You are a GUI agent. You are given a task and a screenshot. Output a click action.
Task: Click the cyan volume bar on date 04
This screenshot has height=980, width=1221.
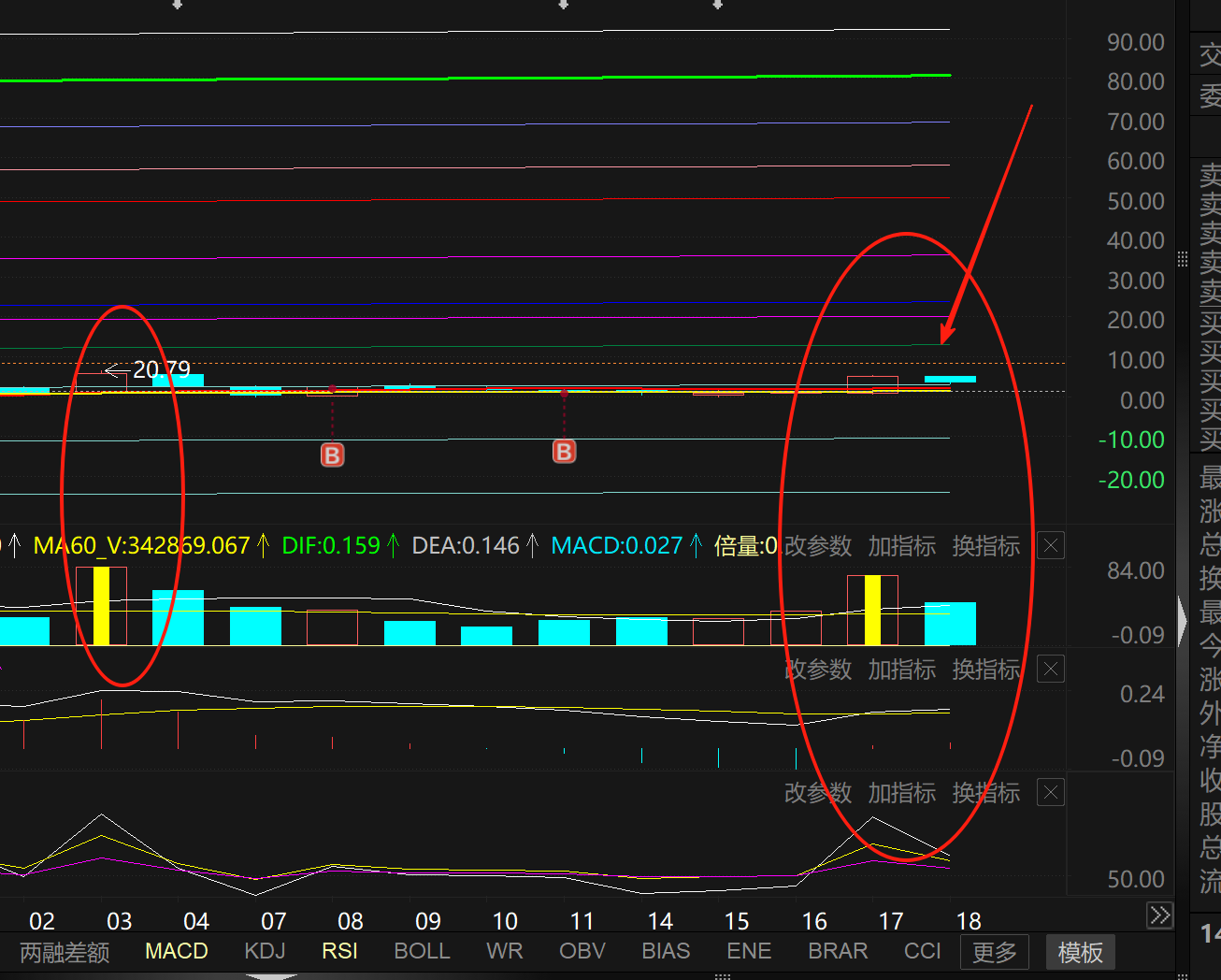click(178, 617)
